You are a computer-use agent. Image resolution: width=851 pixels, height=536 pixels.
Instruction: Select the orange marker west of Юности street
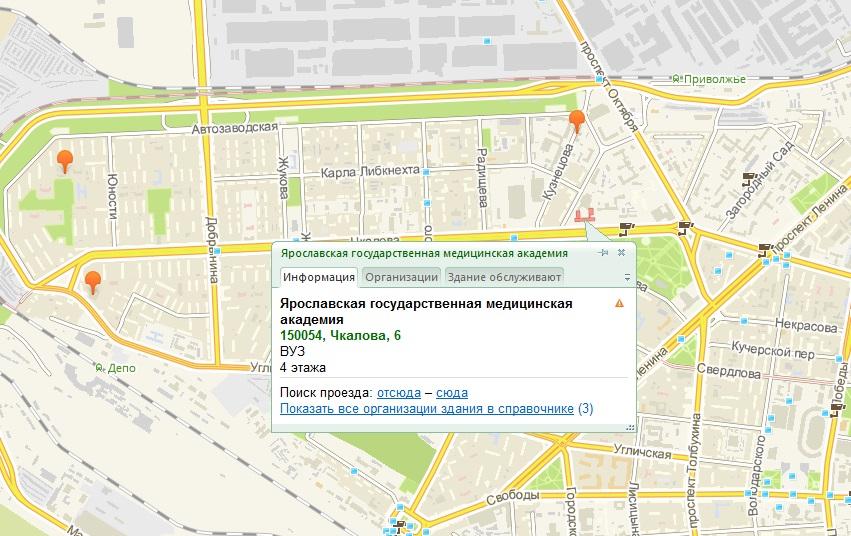[x=65, y=162]
